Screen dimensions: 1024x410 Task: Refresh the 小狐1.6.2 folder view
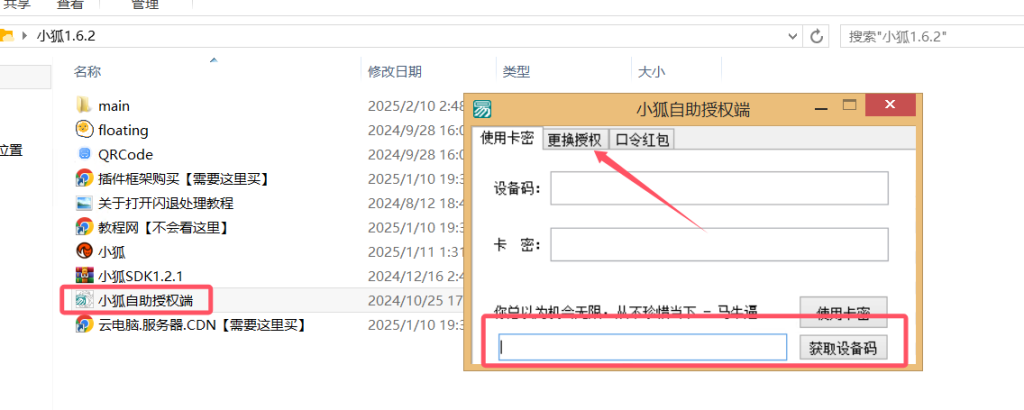(816, 36)
